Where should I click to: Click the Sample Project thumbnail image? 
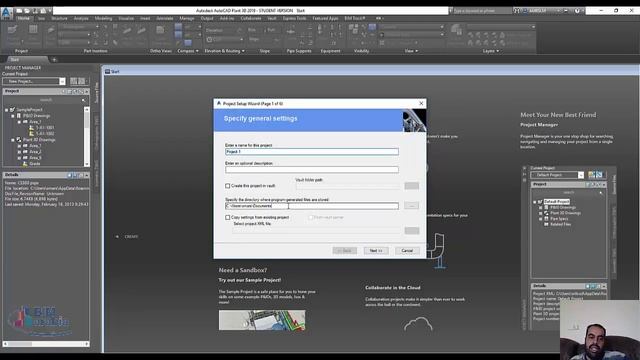coord(262,320)
